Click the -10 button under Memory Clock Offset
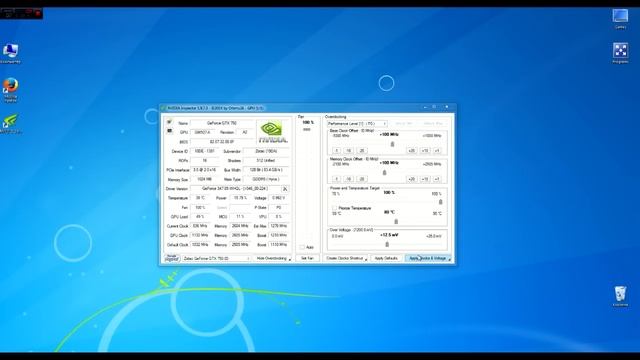Viewport: 640px width, 360px height. (349, 179)
